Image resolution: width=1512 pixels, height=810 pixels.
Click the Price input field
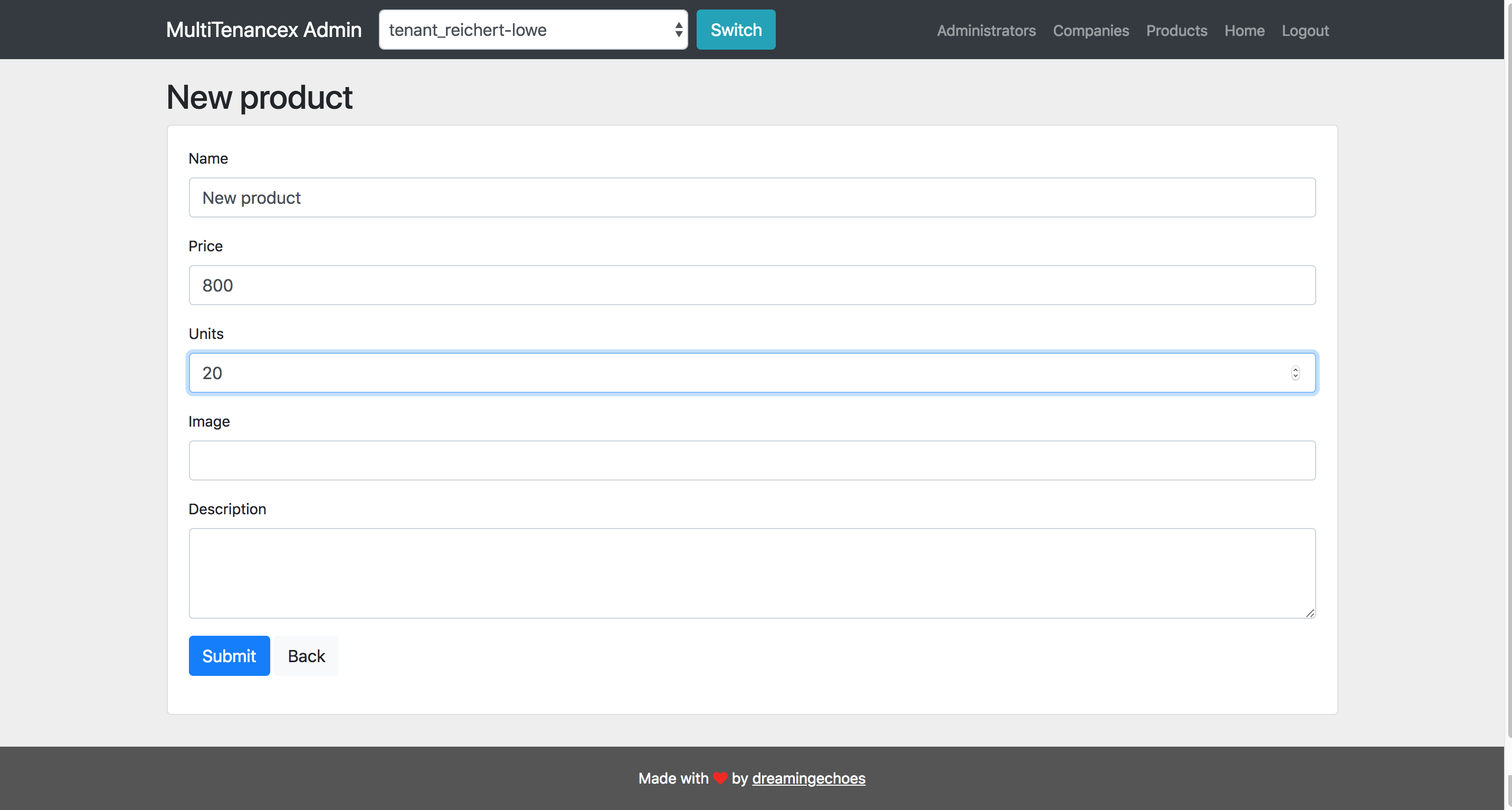point(752,285)
